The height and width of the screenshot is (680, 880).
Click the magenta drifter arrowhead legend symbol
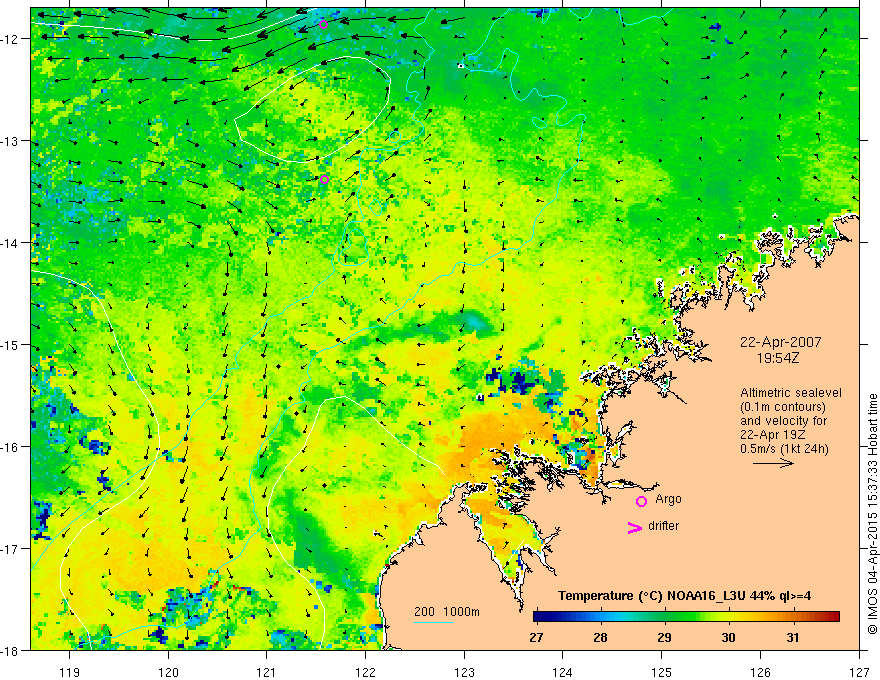coord(635,528)
